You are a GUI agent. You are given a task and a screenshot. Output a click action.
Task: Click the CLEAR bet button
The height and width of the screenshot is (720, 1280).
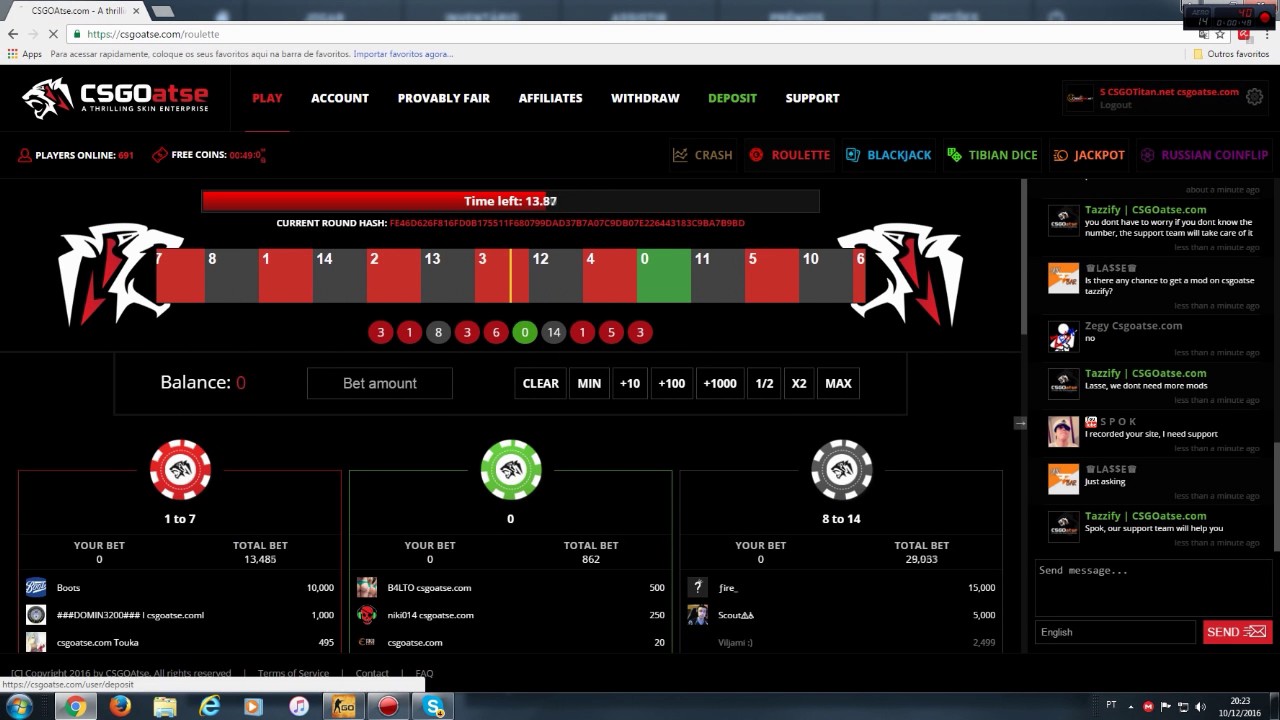tap(541, 383)
